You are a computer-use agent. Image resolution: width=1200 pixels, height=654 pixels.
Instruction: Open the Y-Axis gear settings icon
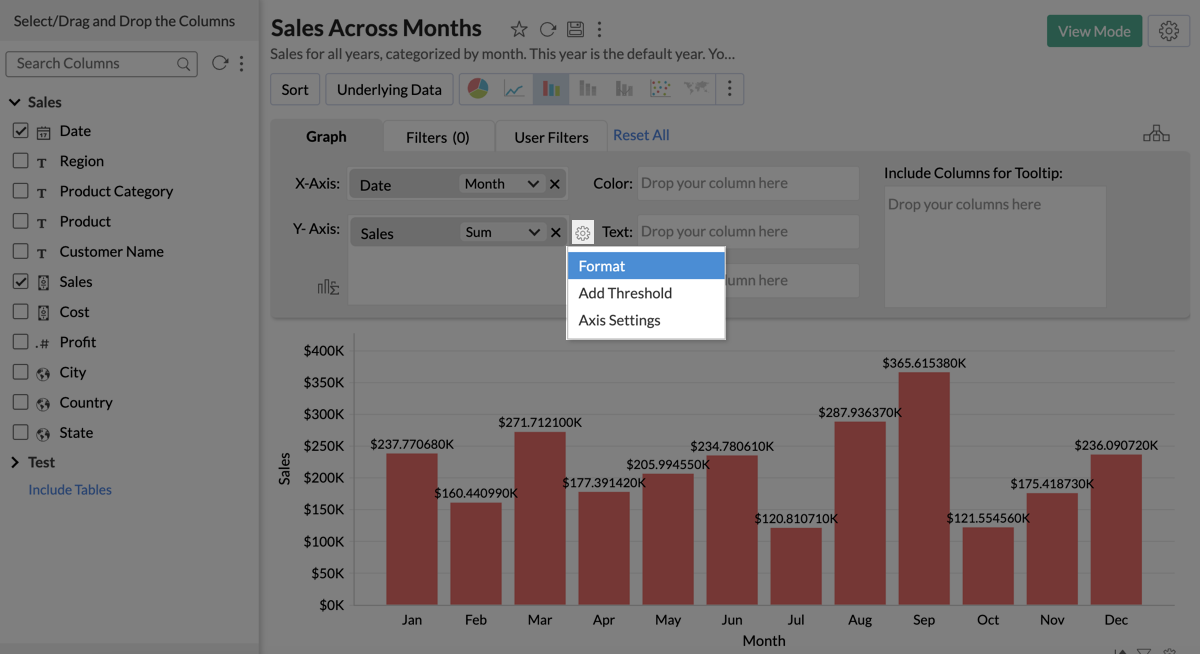click(583, 233)
